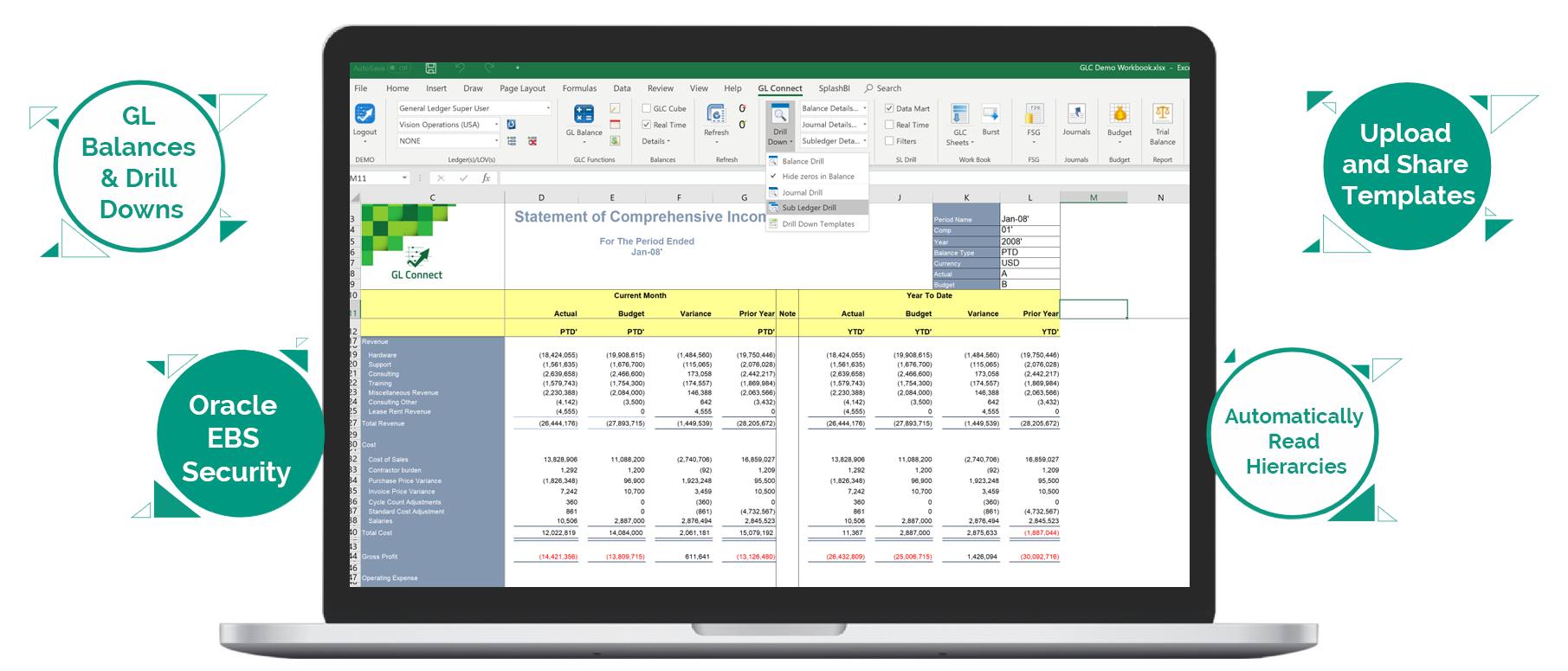This screenshot has height=671, width=1568.
Task: Switch to the Page Layout tab
Action: coord(522,88)
